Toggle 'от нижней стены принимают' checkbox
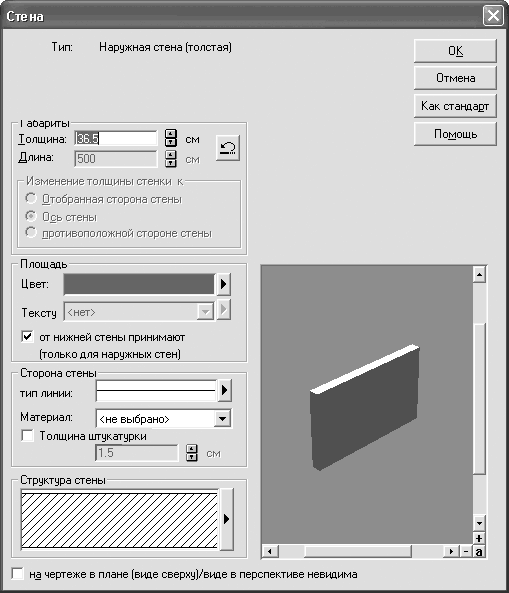 tap(27, 336)
